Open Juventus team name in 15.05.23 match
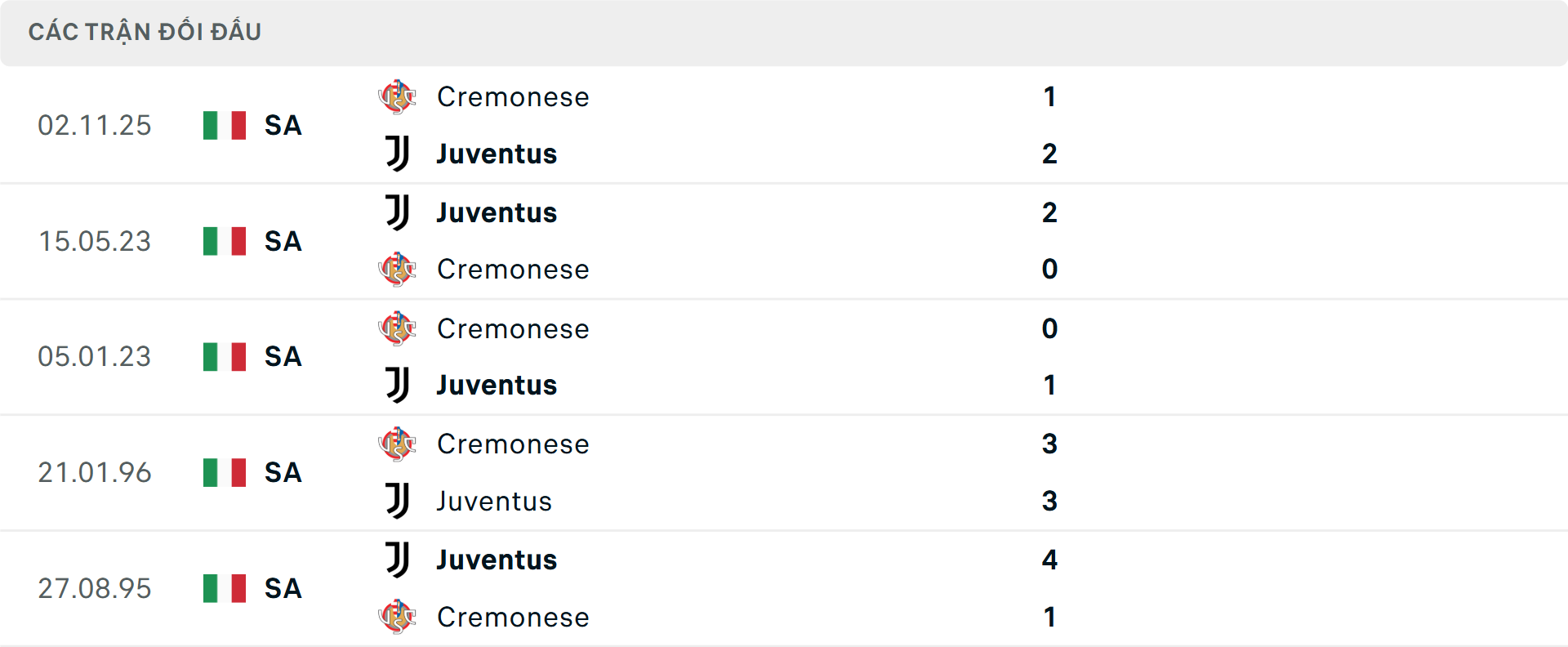1568x647 pixels. 497,213
